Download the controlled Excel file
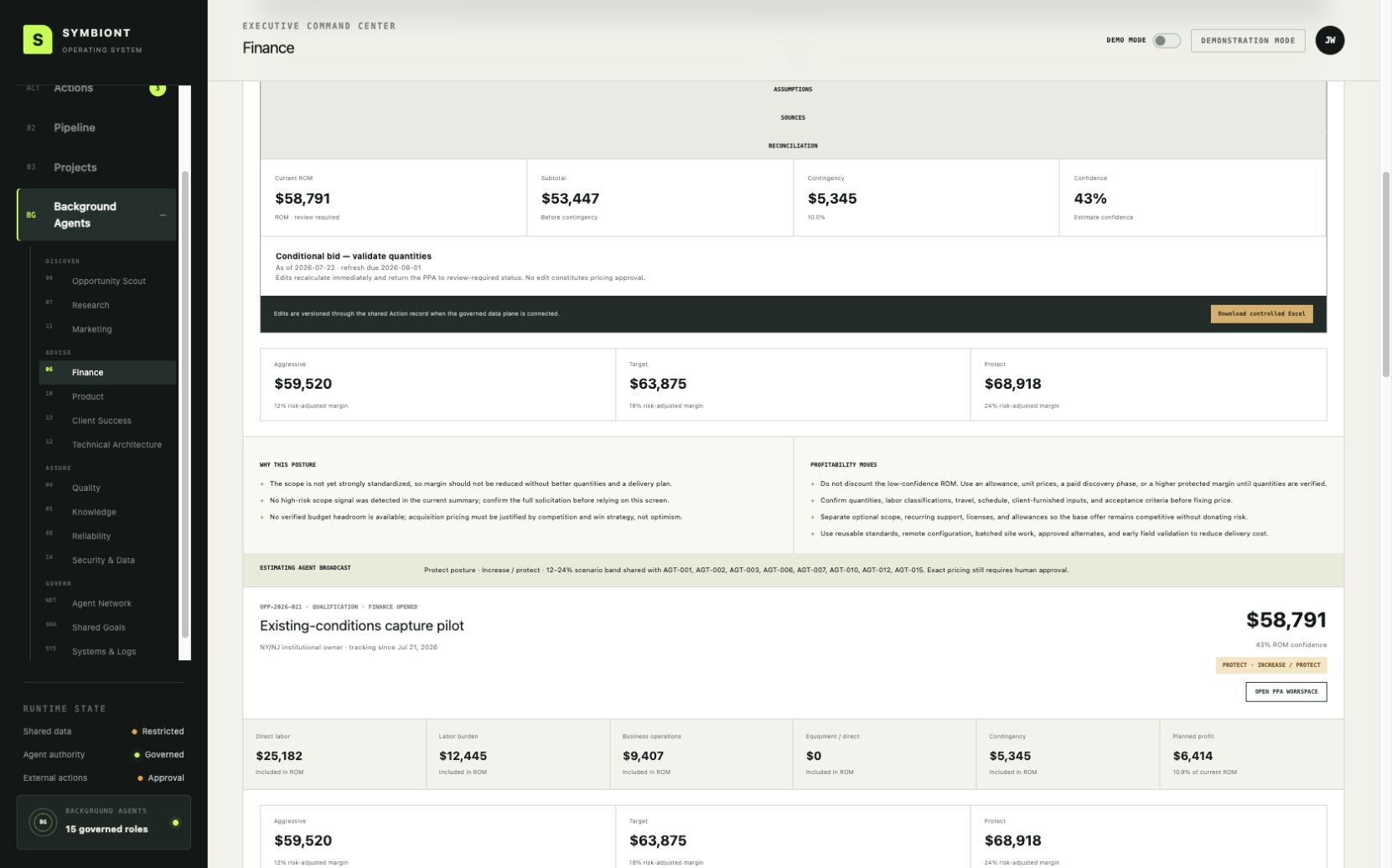1392x868 pixels. [1261, 314]
